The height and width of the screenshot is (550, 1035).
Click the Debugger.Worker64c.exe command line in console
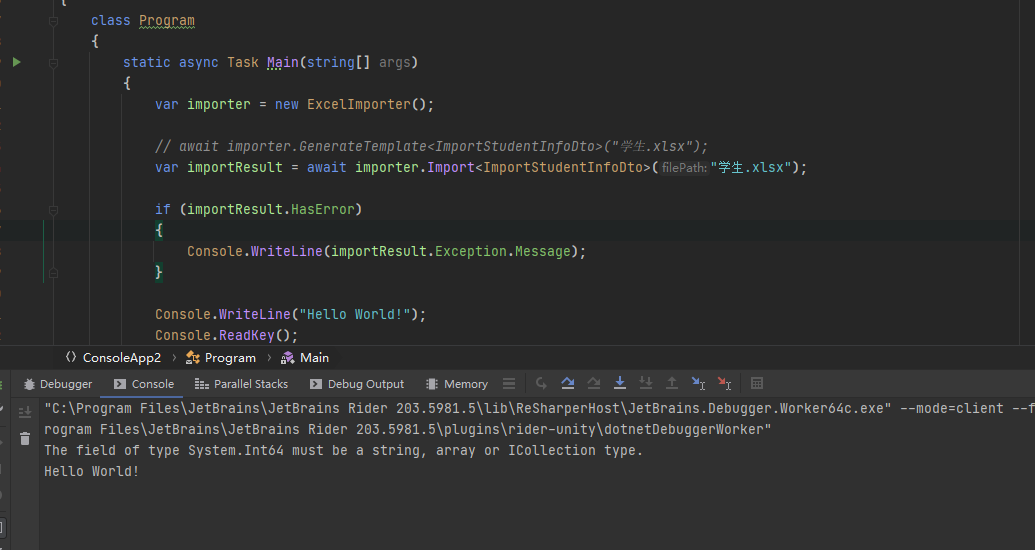pyautogui.click(x=539, y=408)
